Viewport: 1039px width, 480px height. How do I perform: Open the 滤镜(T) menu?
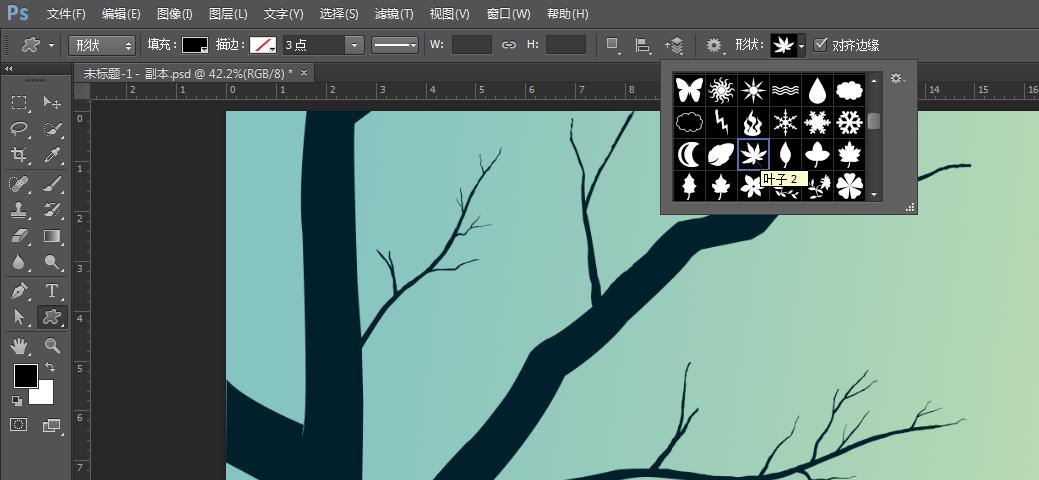click(x=394, y=14)
